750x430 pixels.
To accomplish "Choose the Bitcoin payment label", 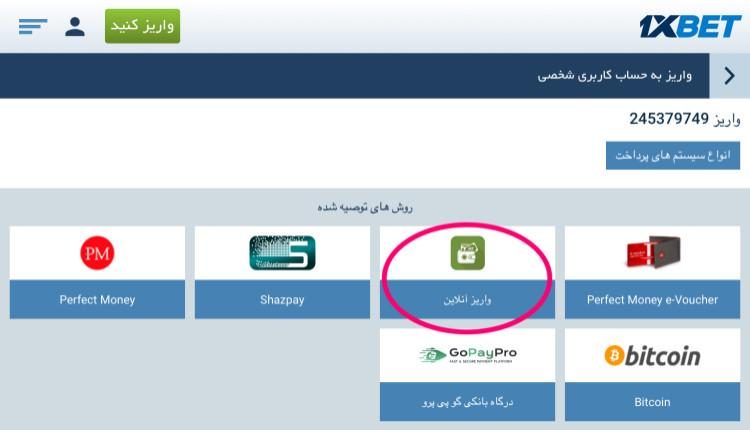I will (x=652, y=402).
